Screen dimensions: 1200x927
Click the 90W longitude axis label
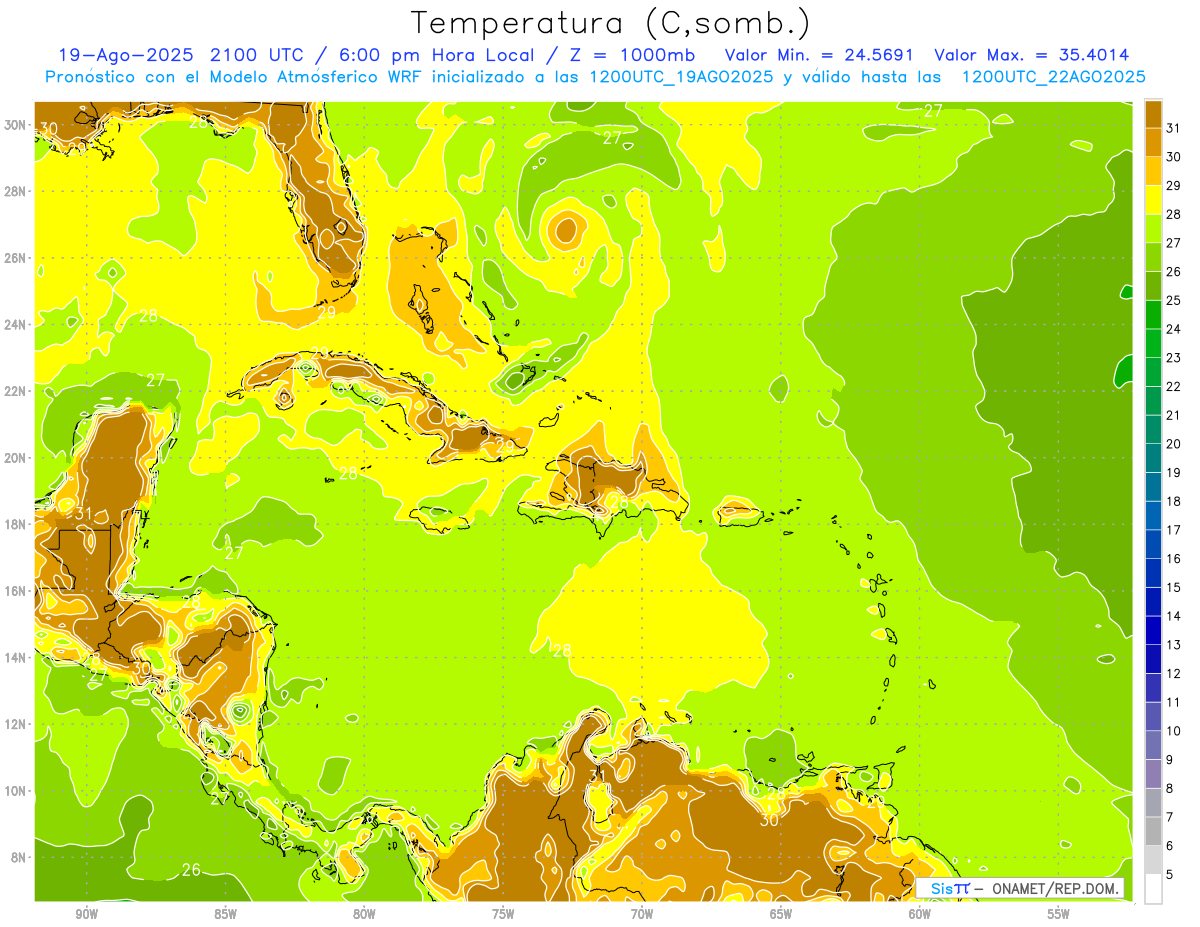tap(87, 914)
